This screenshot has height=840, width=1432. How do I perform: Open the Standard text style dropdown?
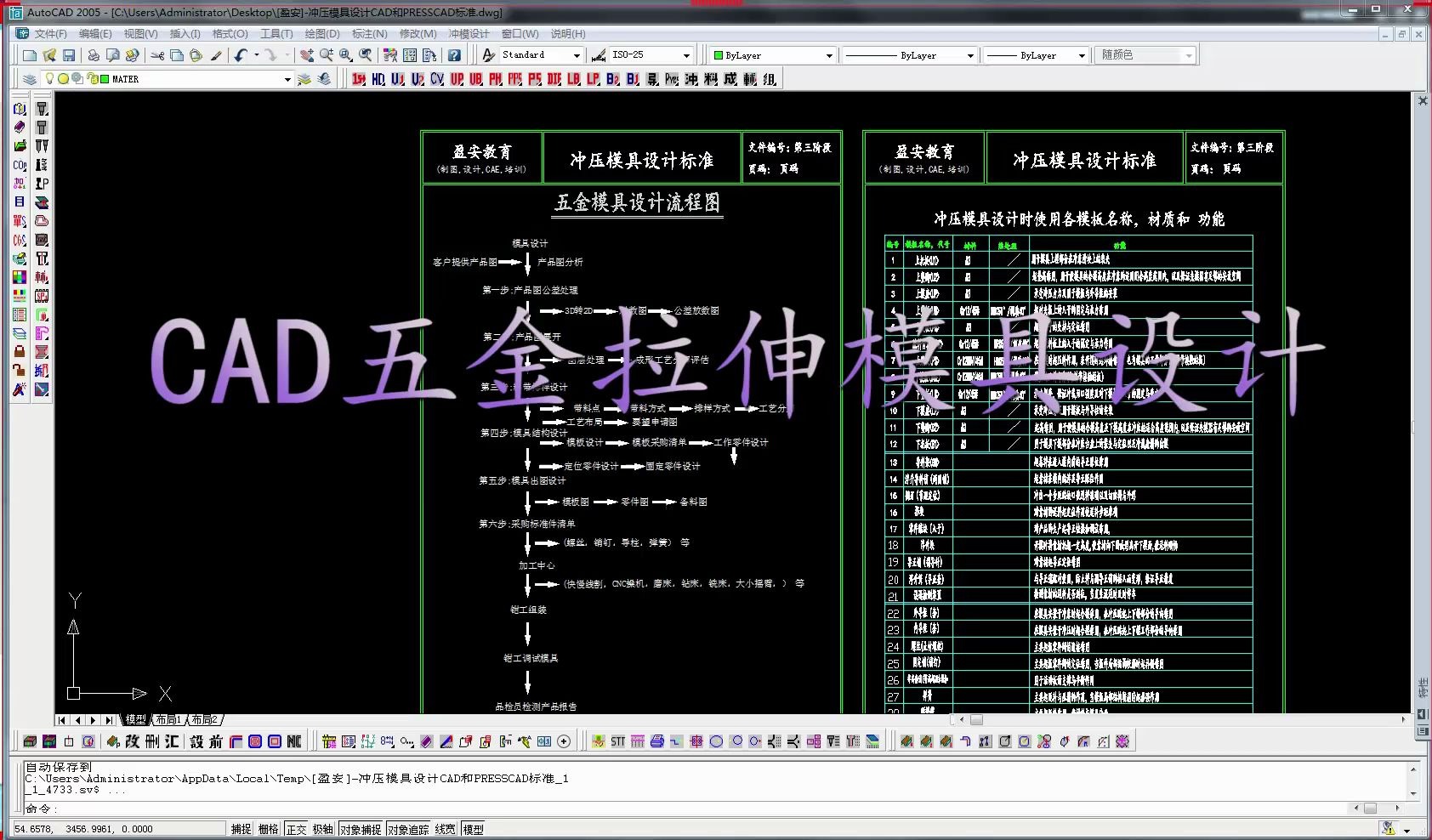tap(577, 54)
